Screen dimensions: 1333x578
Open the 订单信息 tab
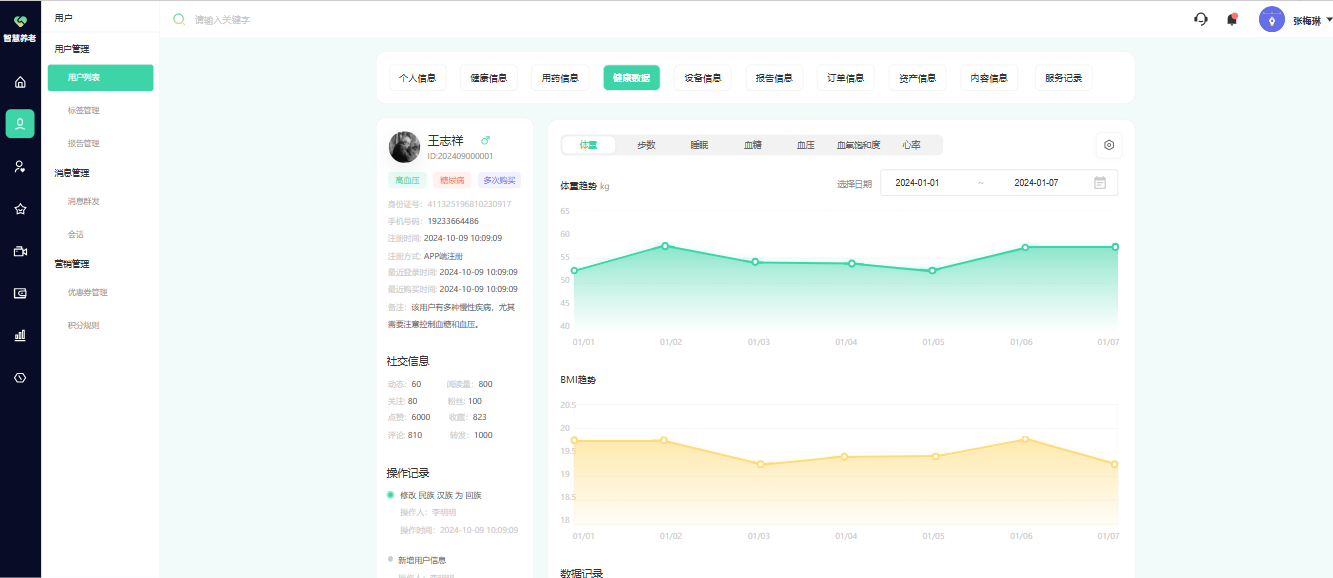846,78
